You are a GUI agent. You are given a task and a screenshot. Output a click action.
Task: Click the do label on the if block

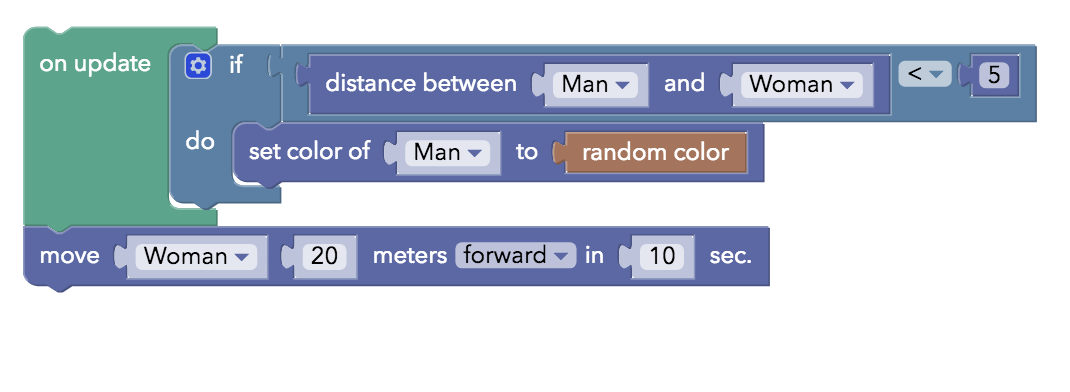pos(200,142)
